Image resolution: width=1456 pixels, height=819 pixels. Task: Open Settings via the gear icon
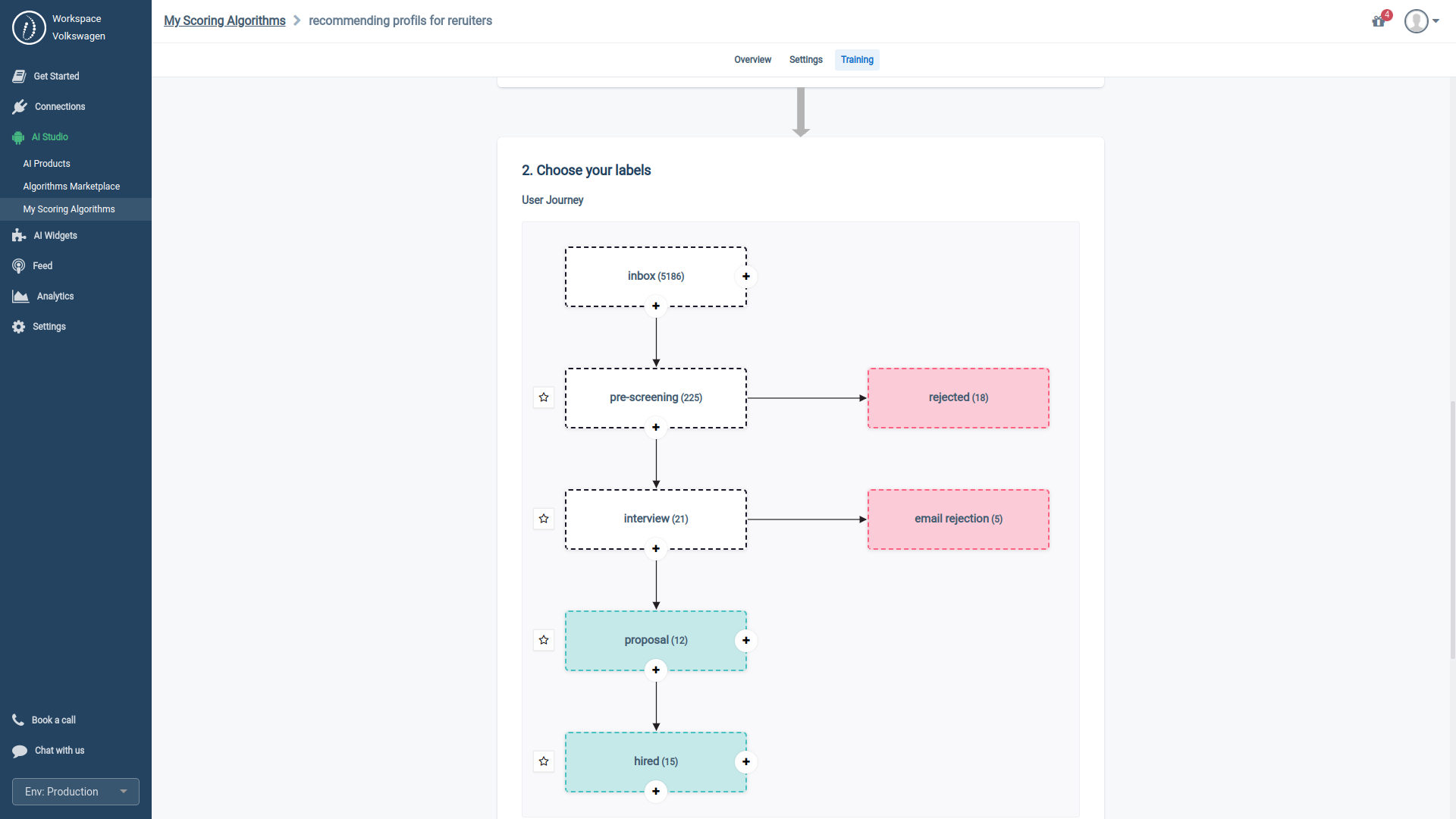pyautogui.click(x=17, y=326)
